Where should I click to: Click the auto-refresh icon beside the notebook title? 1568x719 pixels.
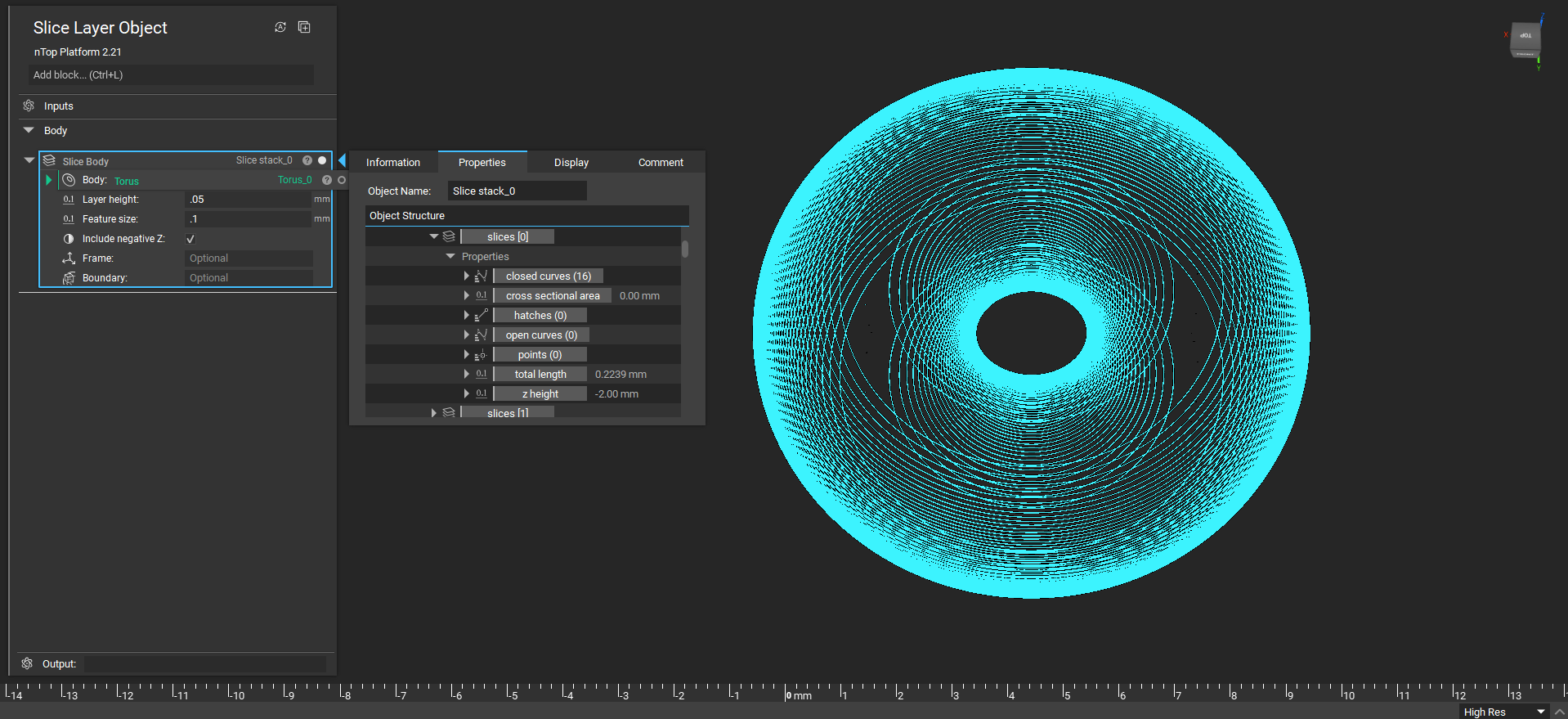(x=280, y=27)
